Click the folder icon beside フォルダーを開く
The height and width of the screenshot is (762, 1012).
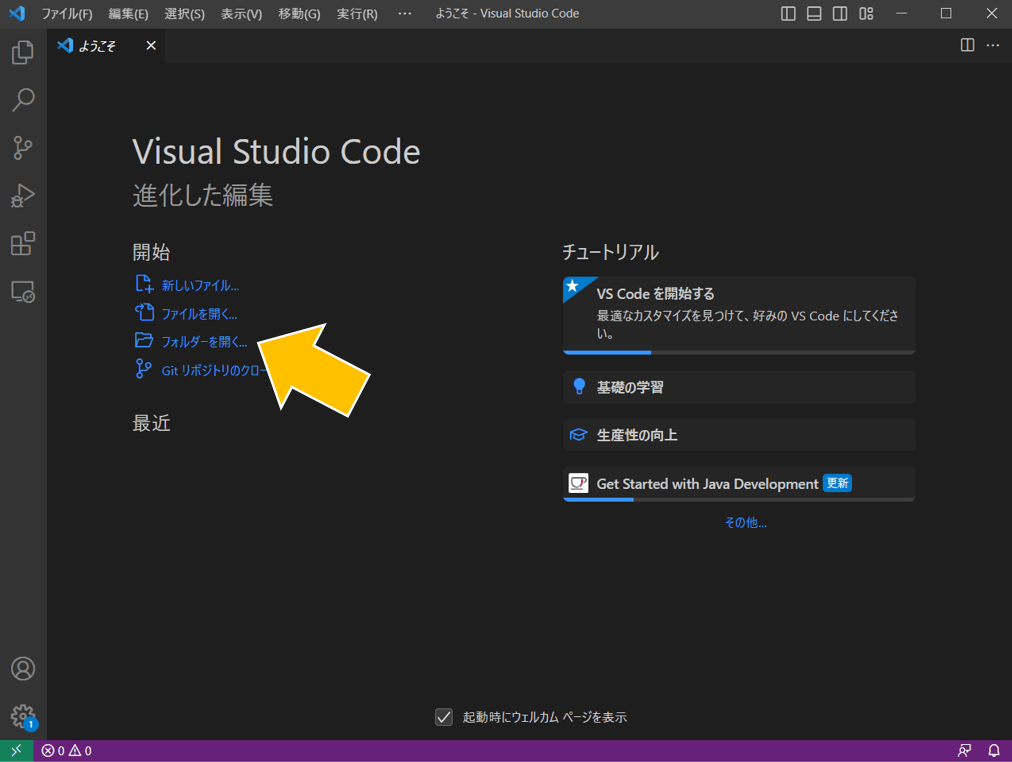coord(143,340)
